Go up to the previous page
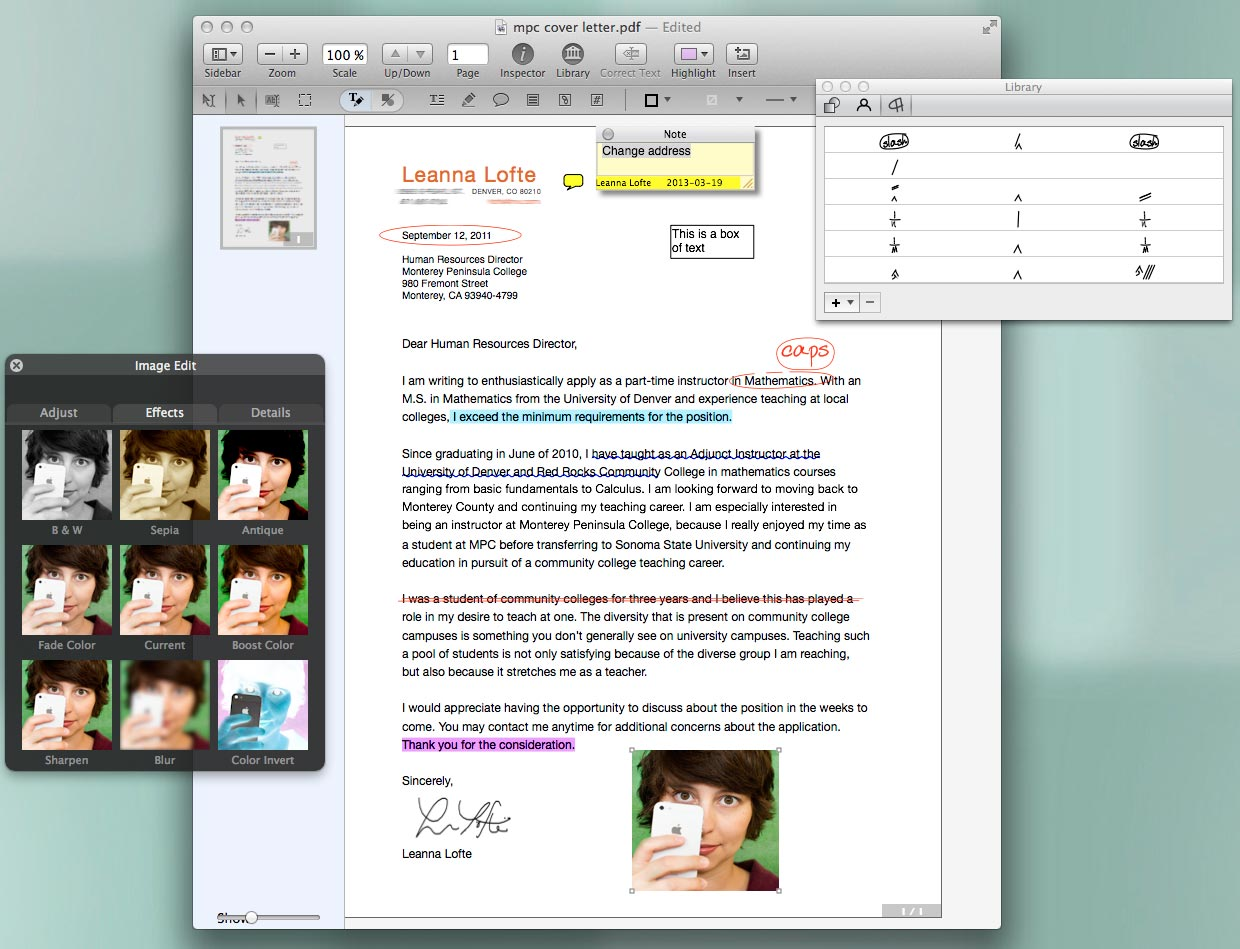This screenshot has width=1240, height=949. tap(395, 54)
